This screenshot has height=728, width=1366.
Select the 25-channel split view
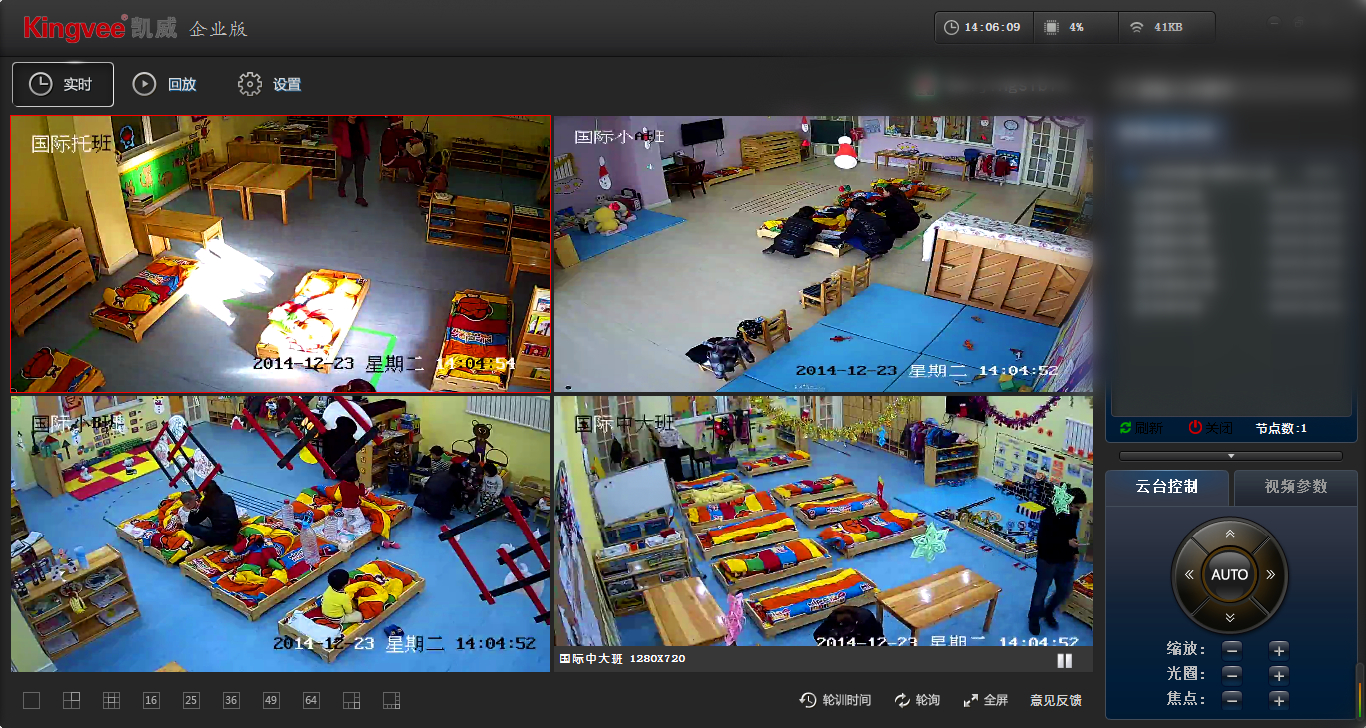coord(191,700)
